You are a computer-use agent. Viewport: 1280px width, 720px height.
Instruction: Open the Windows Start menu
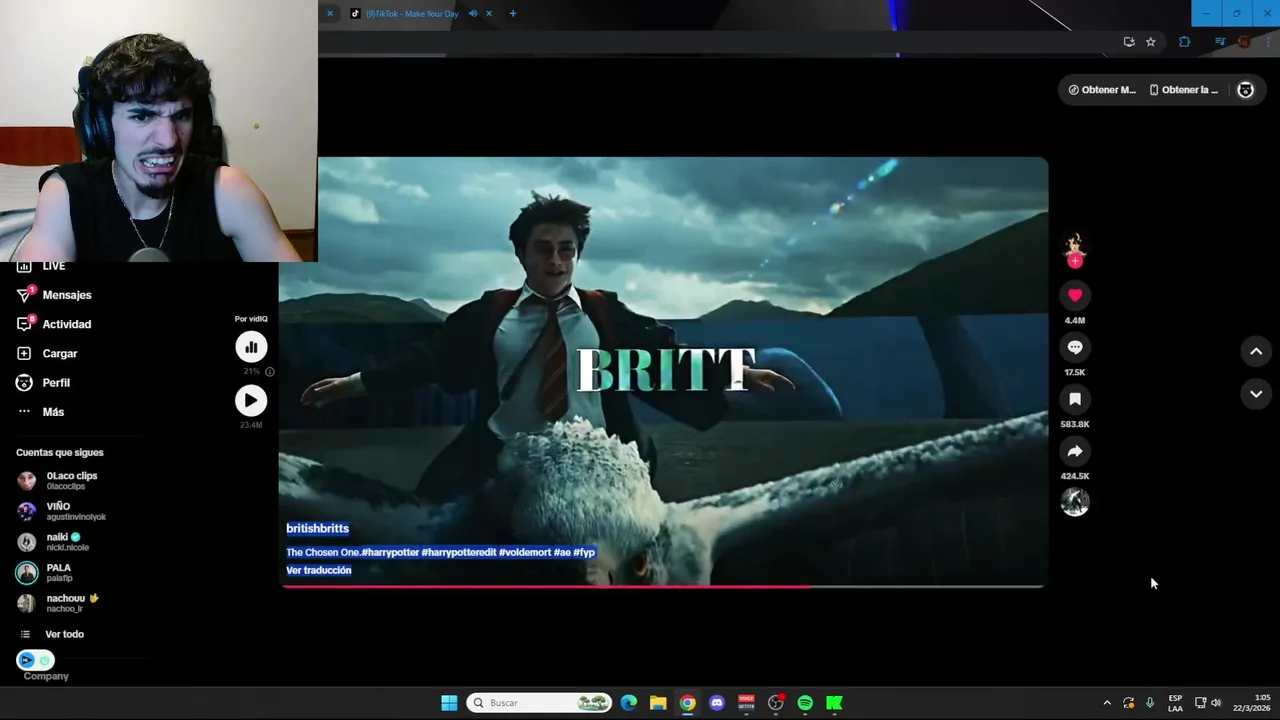click(449, 703)
